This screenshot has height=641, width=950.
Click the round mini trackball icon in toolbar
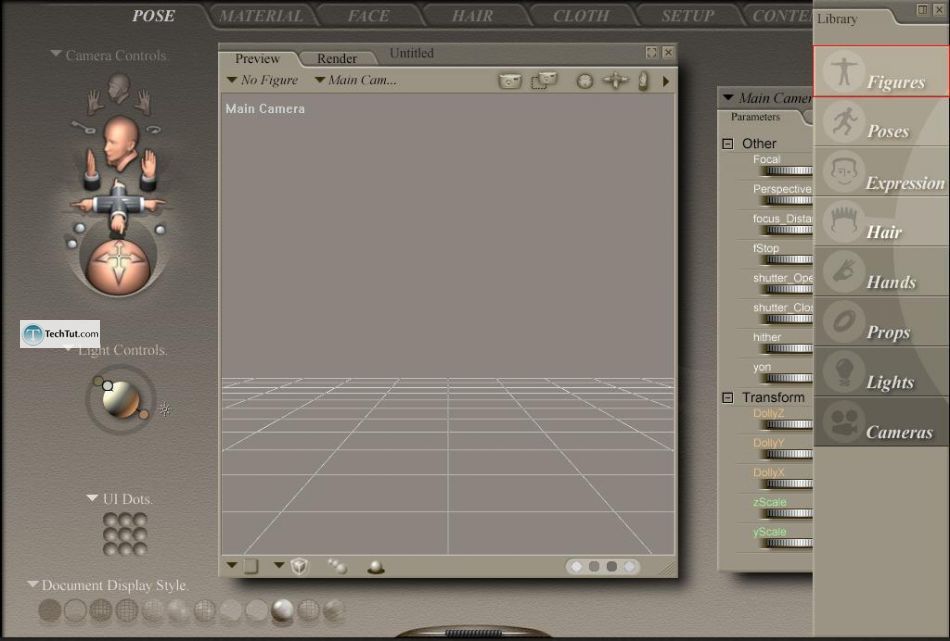[585, 81]
